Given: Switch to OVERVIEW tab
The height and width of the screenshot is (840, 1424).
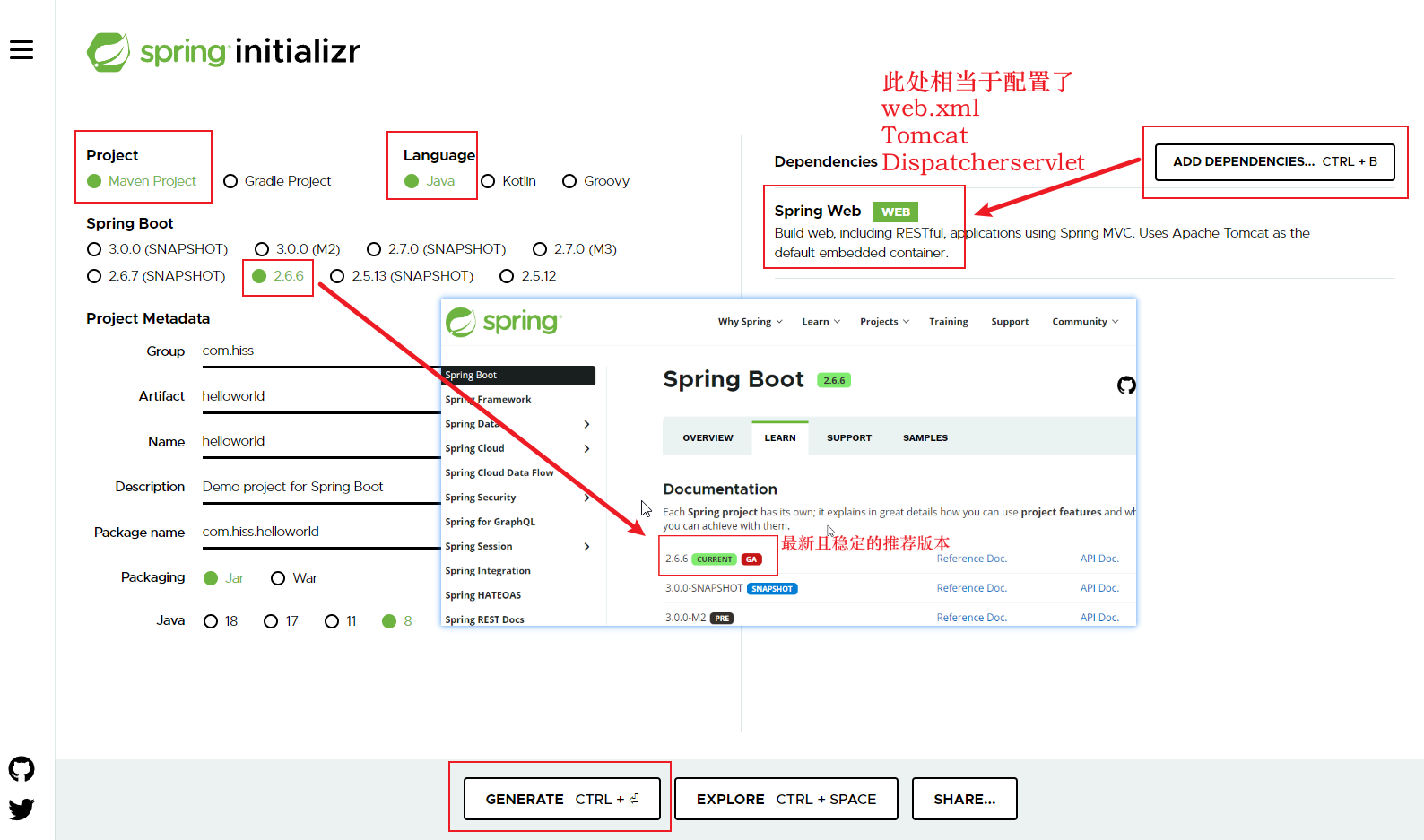Looking at the screenshot, I should [708, 438].
